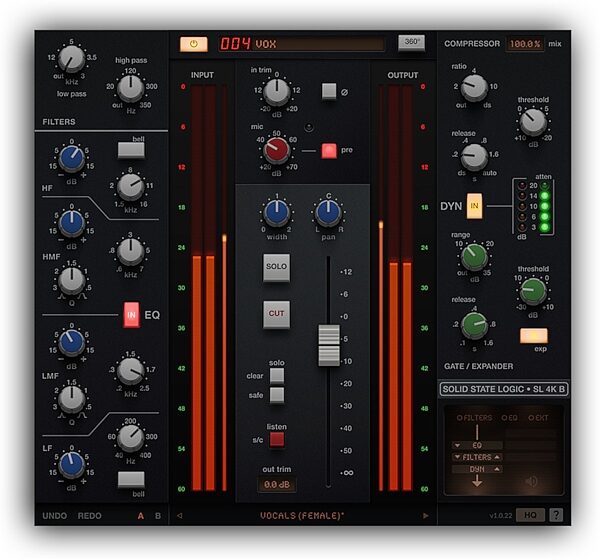Select FILTERS sidechain radio option
600x559 pixels.
click(x=474, y=418)
